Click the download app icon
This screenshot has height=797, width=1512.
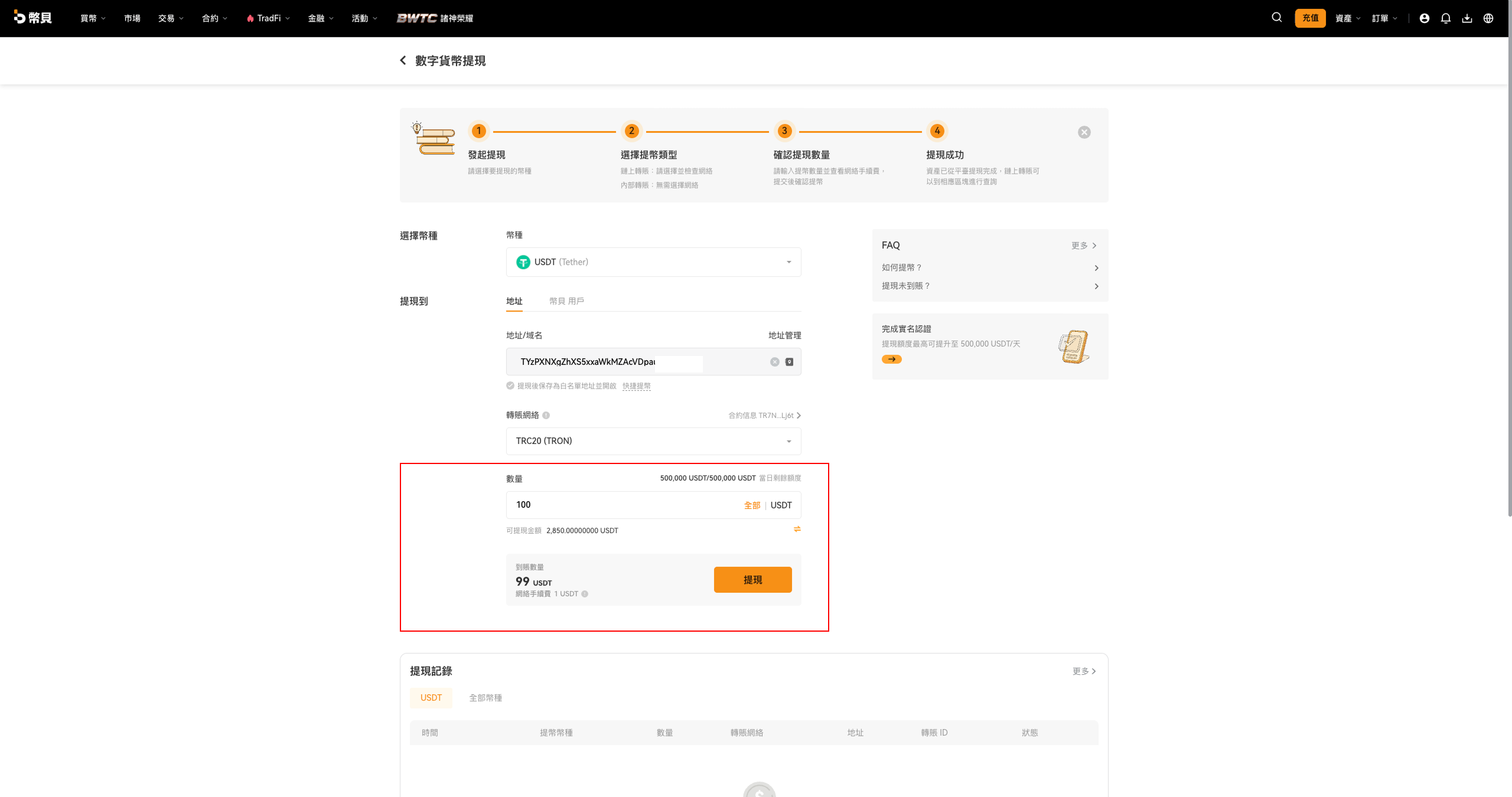1467,18
